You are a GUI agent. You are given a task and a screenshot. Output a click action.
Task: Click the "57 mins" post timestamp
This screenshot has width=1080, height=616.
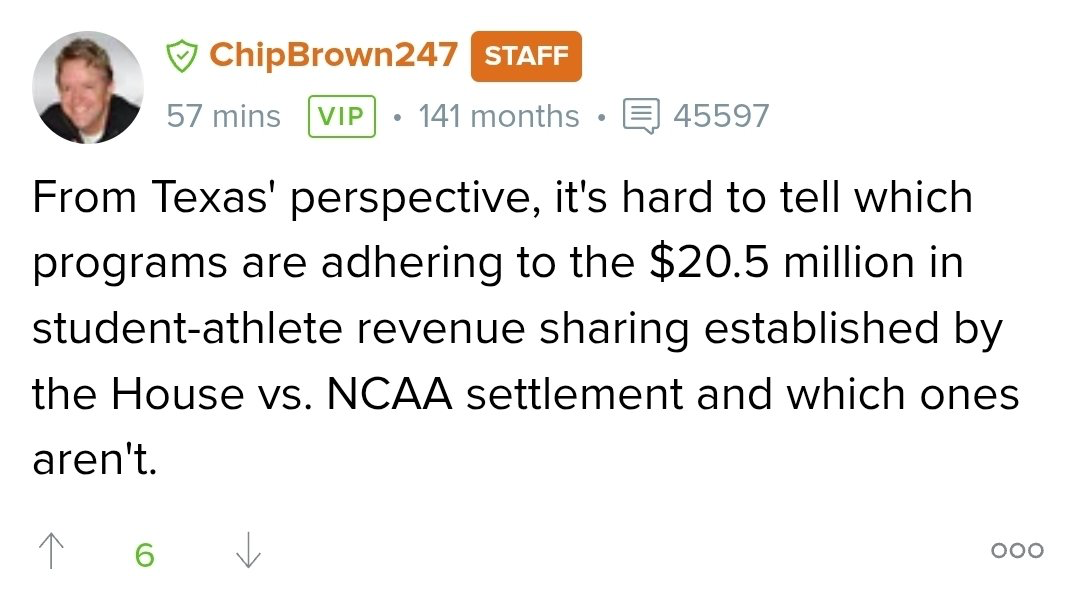[x=223, y=116]
